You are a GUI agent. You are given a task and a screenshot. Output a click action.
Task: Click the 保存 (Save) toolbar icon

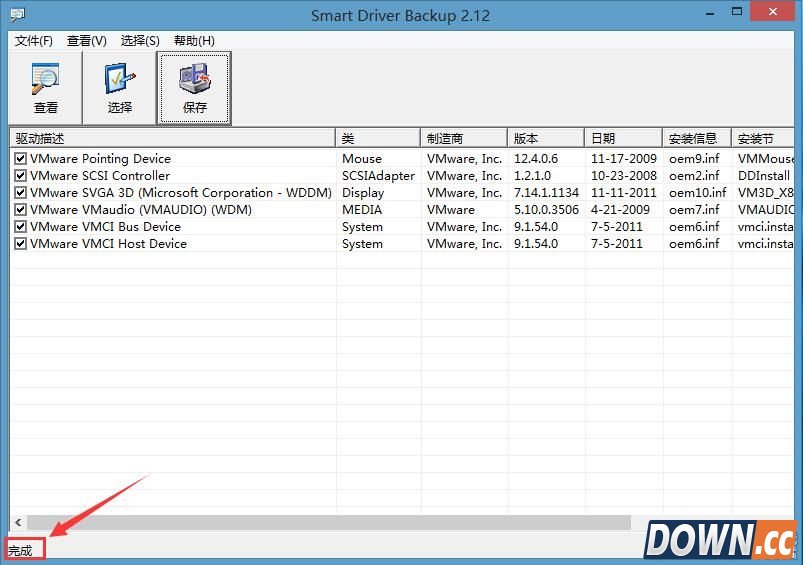pos(195,88)
